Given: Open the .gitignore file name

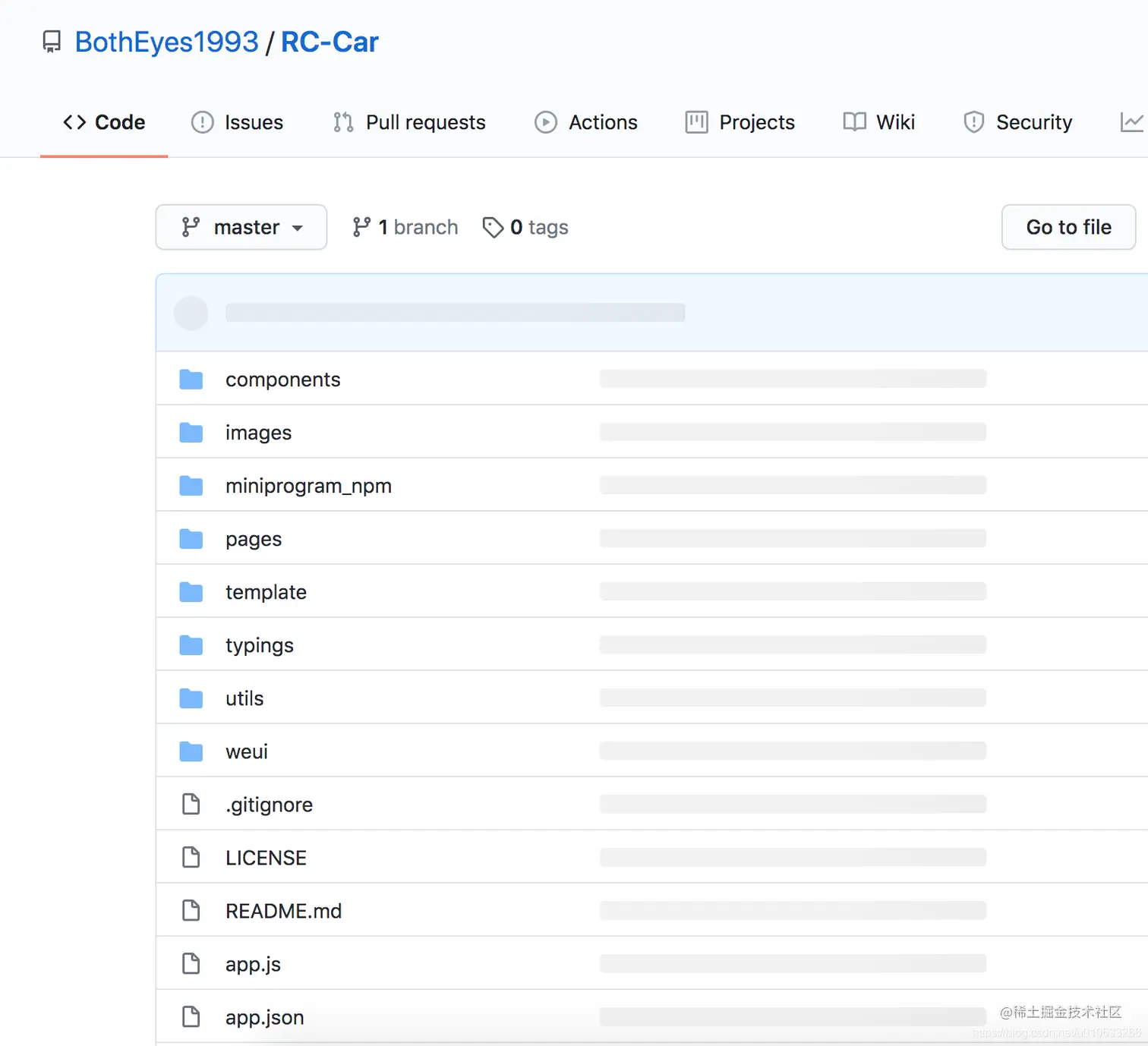Looking at the screenshot, I should coord(270,805).
